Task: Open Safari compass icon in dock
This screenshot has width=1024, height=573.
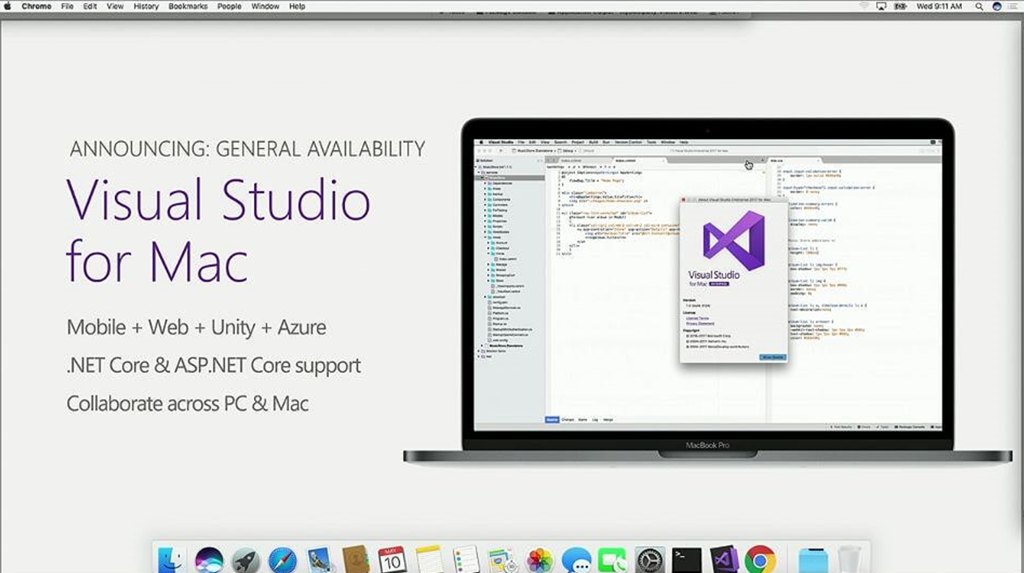Action: pyautogui.click(x=282, y=560)
